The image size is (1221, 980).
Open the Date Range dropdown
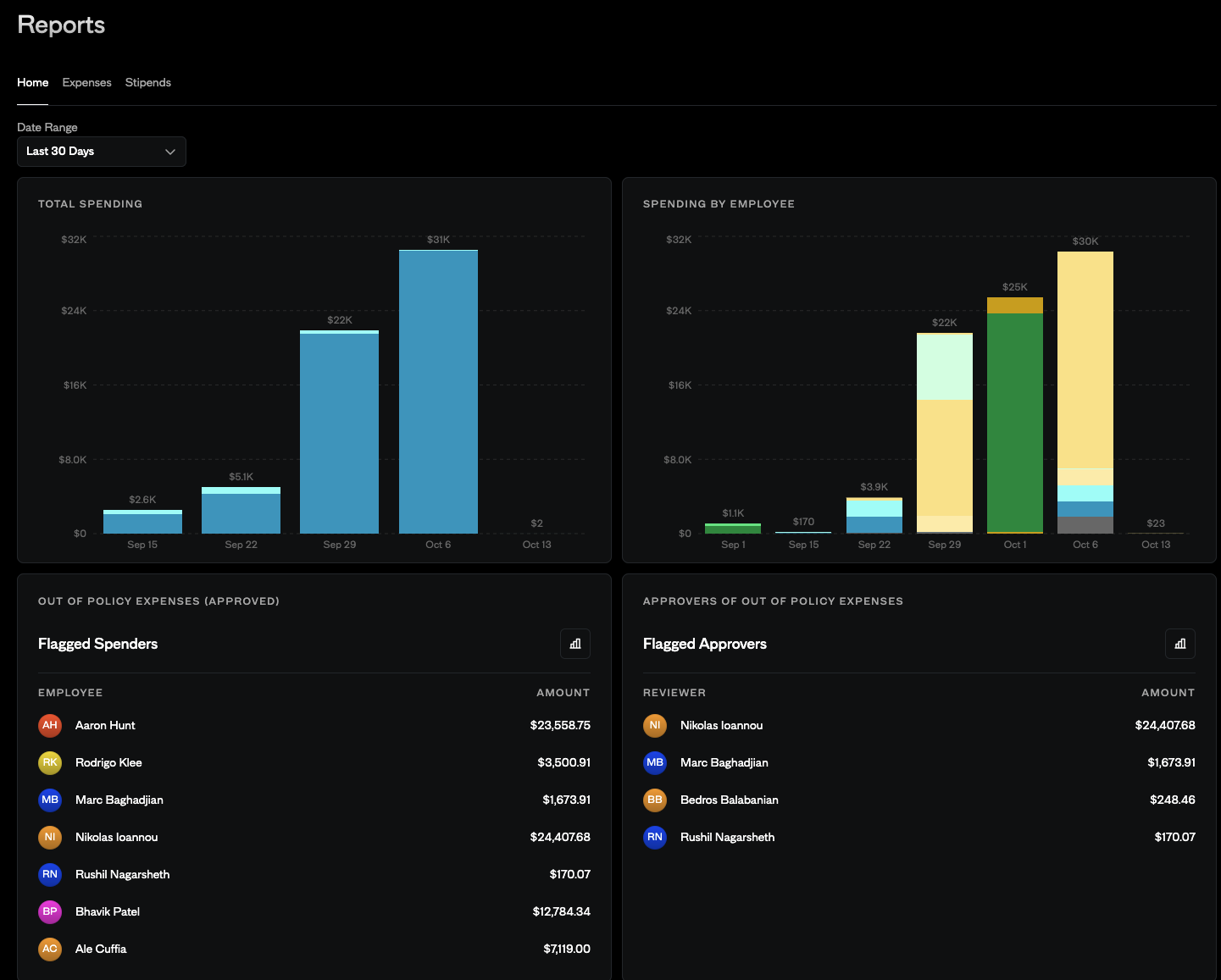point(101,152)
